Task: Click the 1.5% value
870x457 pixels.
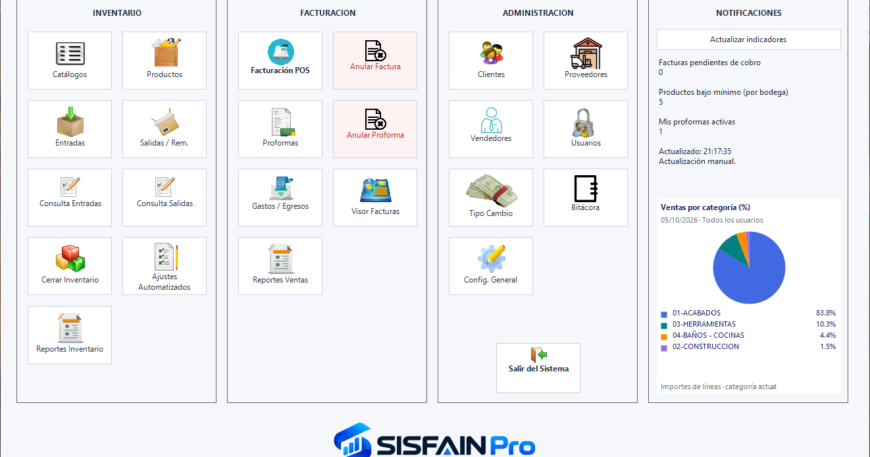Action: pos(827,346)
